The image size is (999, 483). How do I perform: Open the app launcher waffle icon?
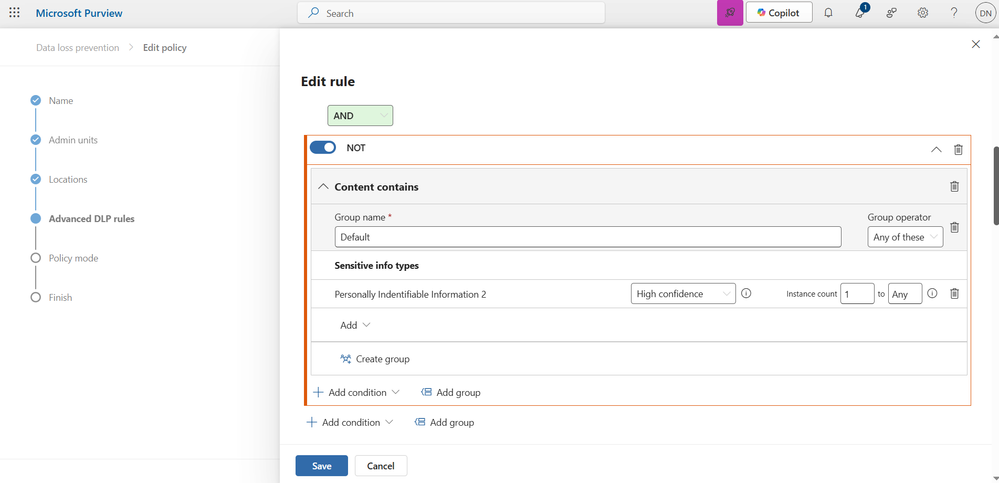click(15, 13)
